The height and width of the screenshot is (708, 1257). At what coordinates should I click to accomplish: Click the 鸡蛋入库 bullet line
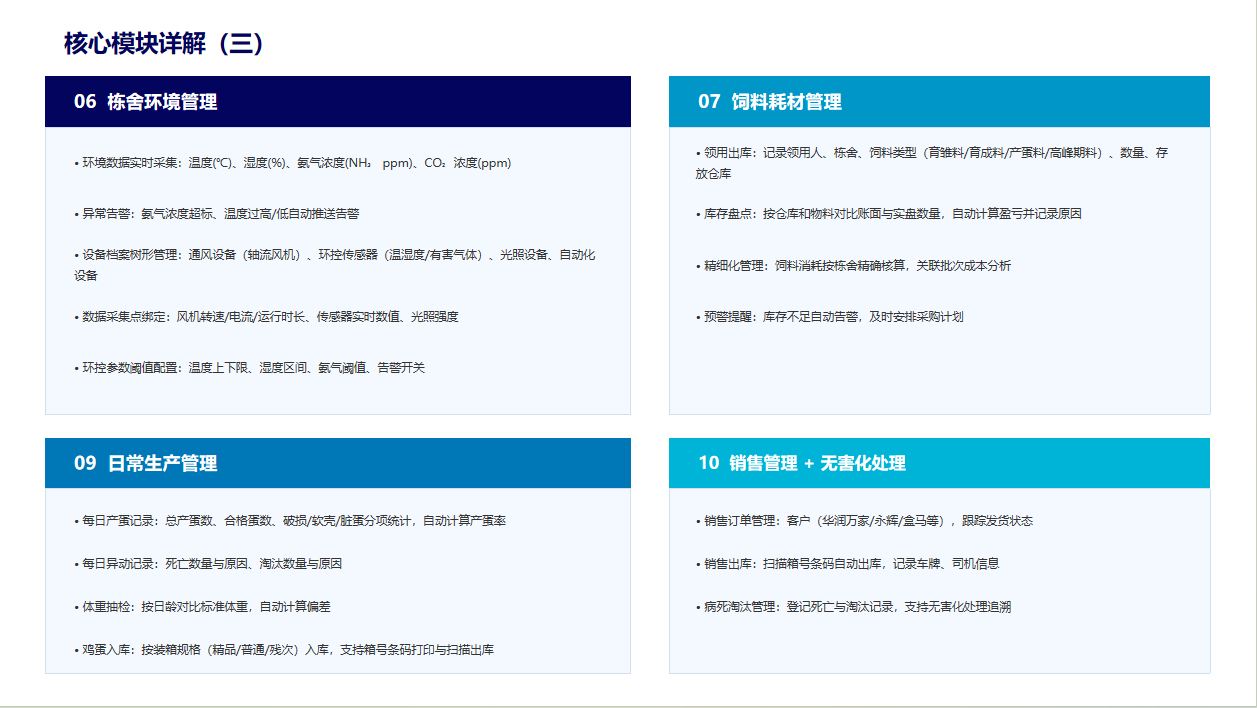[x=284, y=650]
